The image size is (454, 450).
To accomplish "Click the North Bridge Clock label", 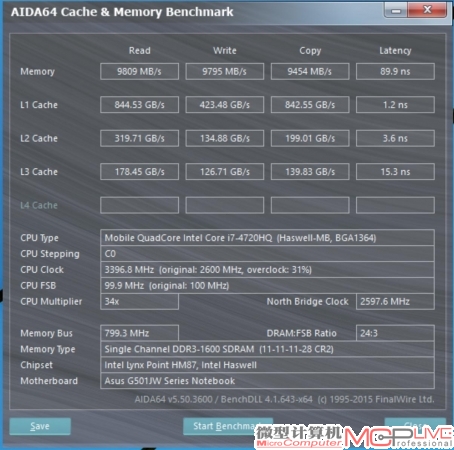I will [x=307, y=301].
